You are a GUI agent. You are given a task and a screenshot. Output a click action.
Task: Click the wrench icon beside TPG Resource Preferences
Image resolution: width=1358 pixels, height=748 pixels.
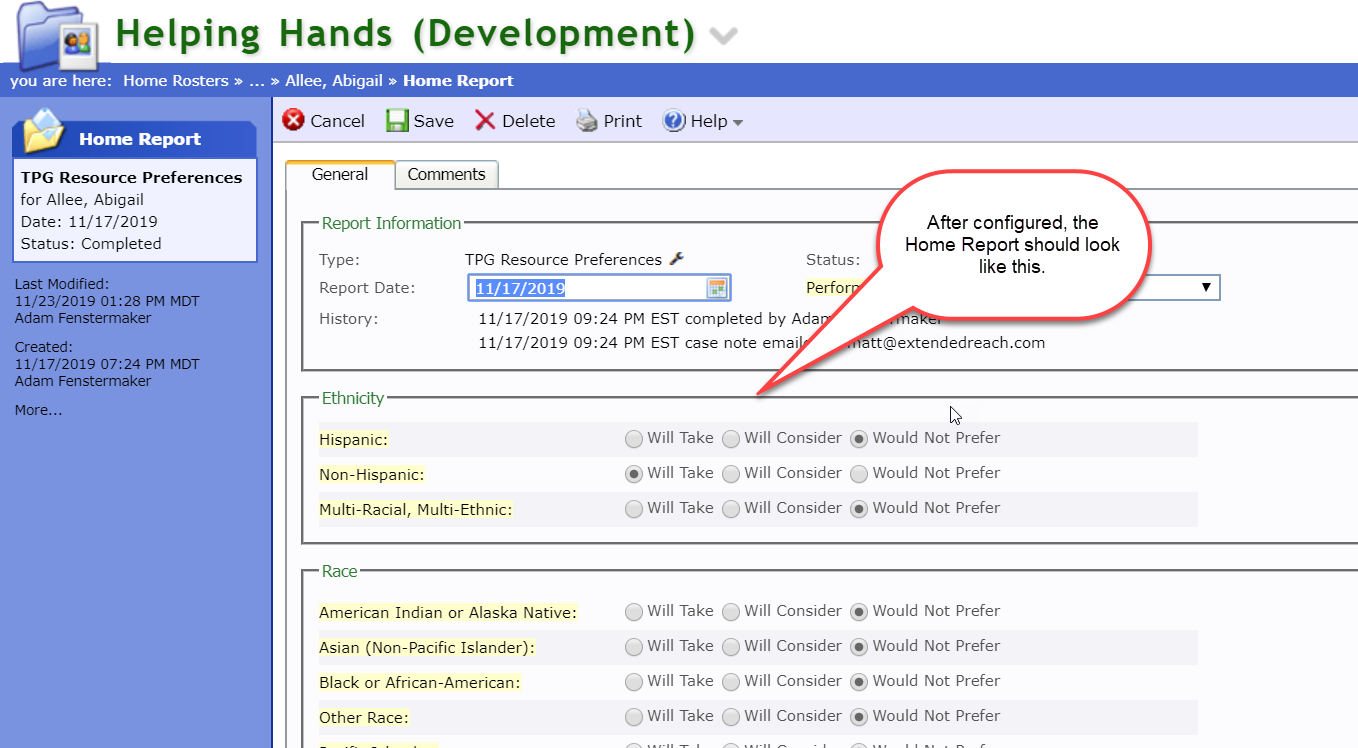pos(676,259)
